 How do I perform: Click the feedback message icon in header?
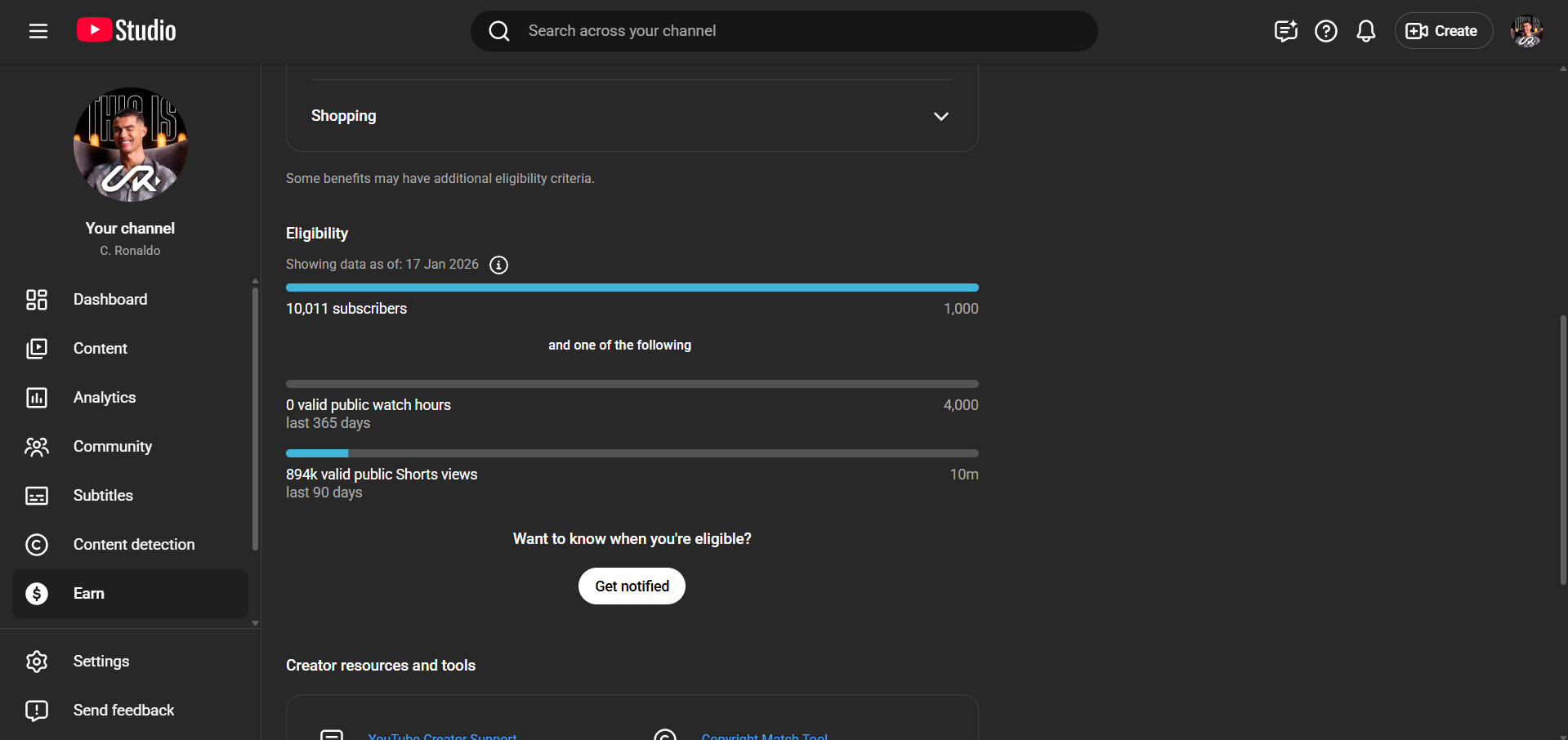1285,31
